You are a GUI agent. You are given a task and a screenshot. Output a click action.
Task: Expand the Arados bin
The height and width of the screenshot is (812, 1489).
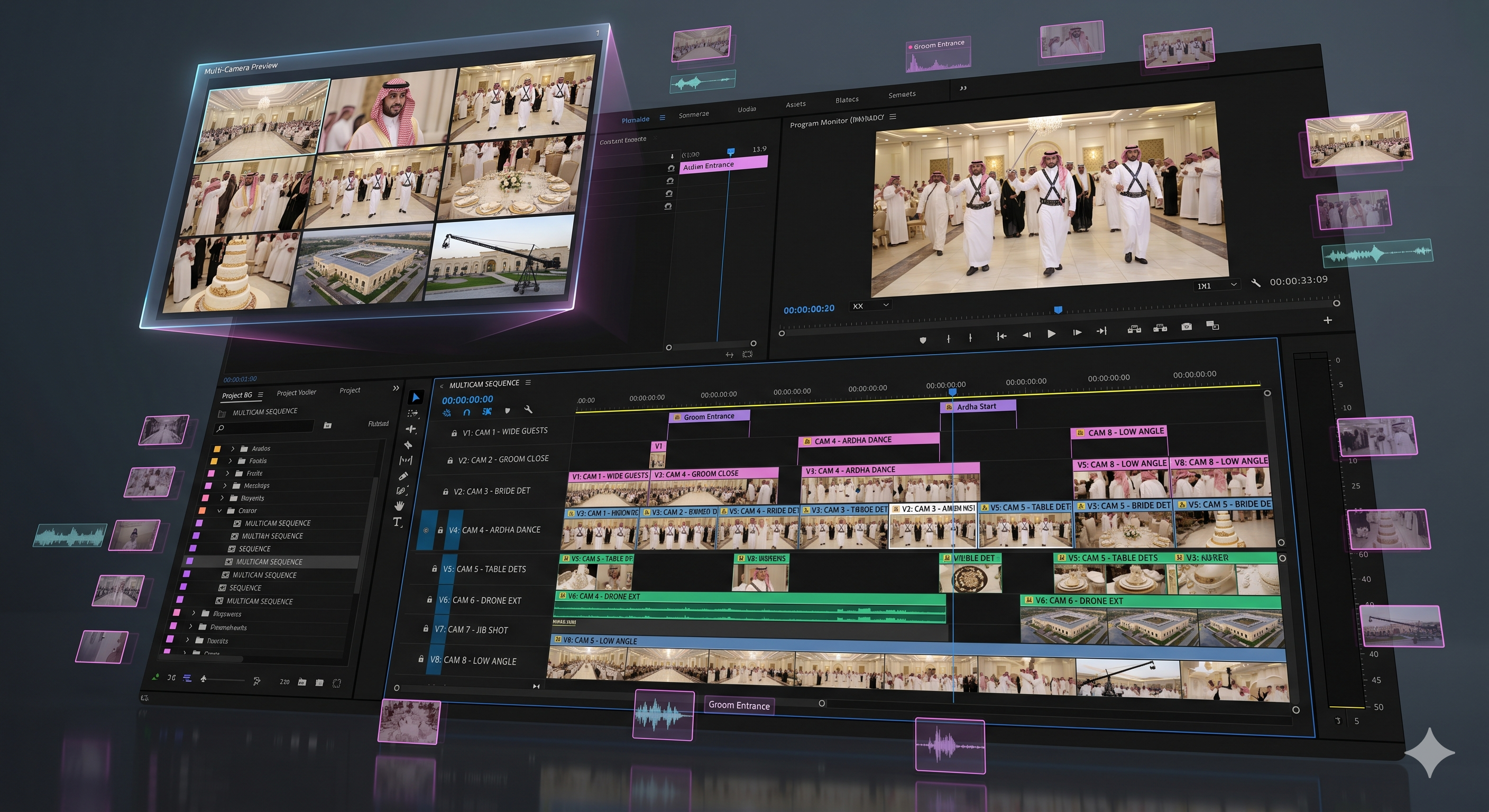tap(233, 448)
